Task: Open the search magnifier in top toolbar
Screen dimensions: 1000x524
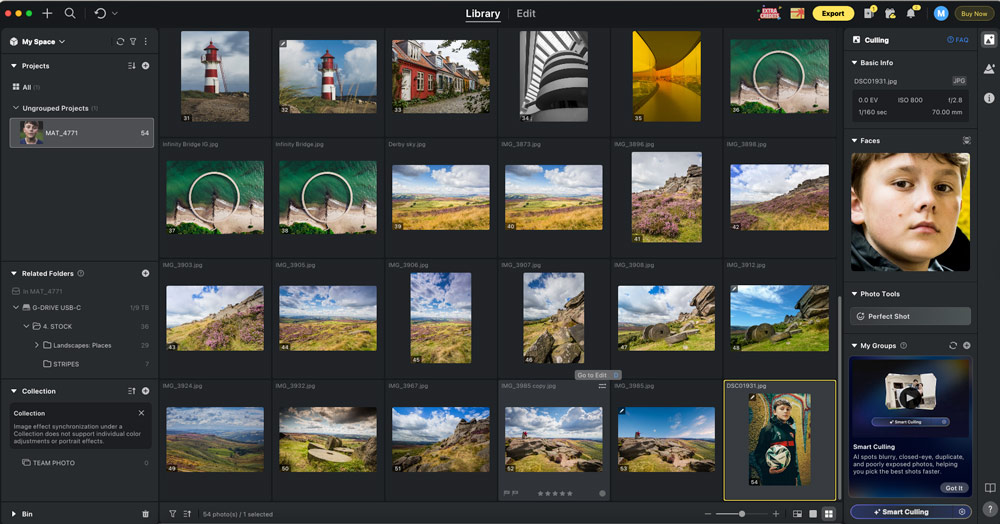Action: point(70,13)
